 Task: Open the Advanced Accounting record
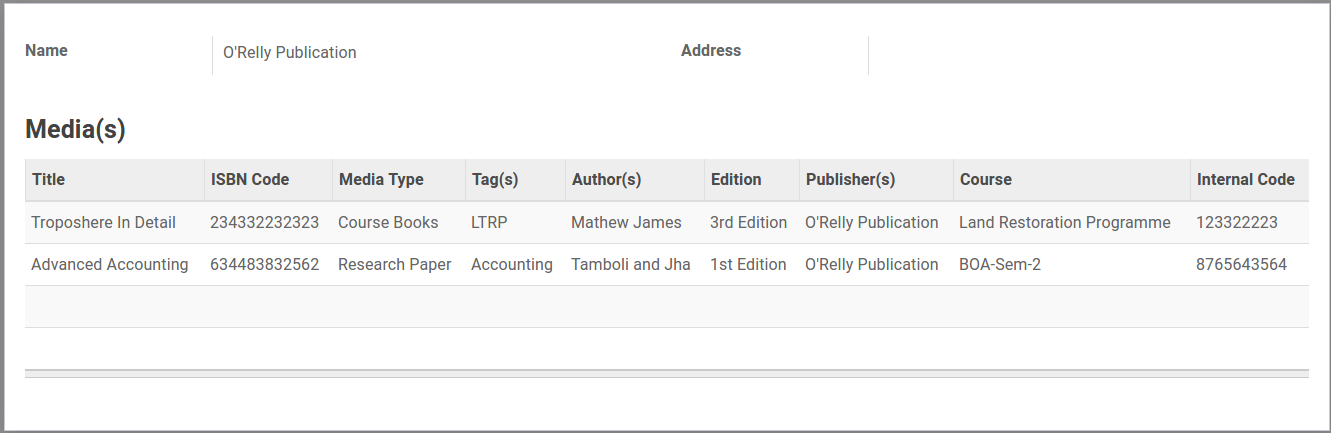[x=110, y=264]
